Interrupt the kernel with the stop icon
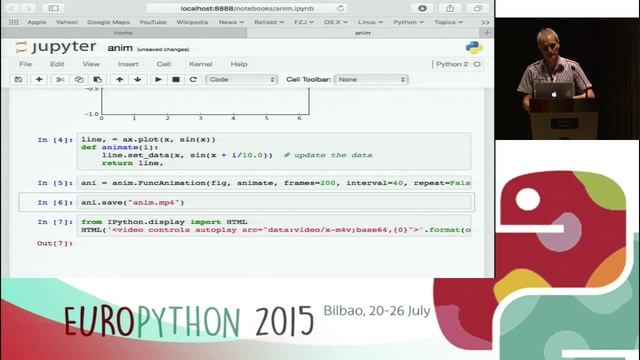Viewport: 640px width, 360px height. click(x=176, y=80)
